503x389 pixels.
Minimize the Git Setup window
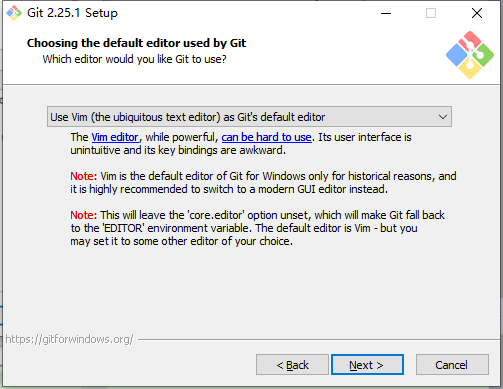[x=386, y=13]
